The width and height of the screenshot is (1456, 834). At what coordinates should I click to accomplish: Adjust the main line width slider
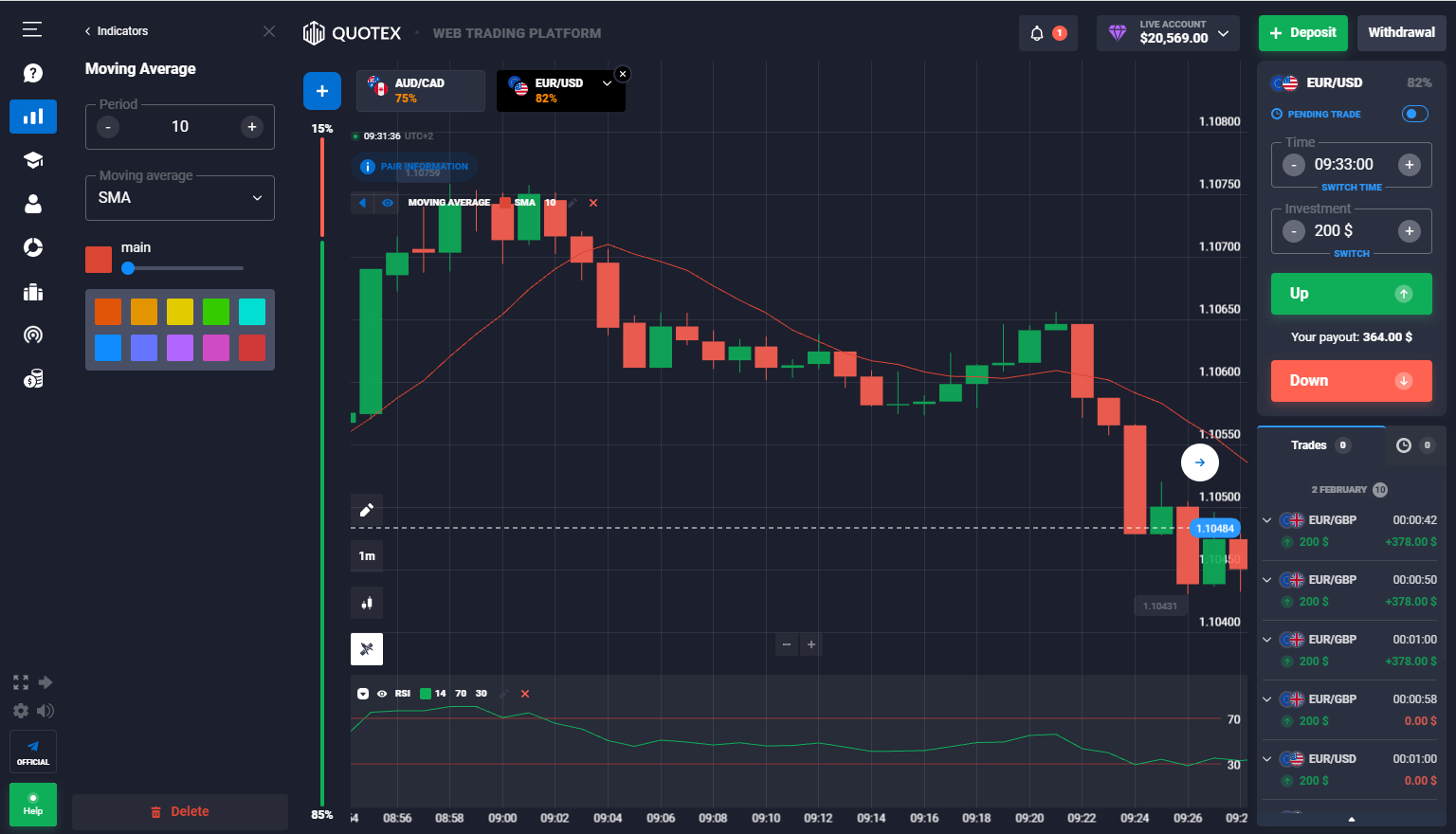182,268
